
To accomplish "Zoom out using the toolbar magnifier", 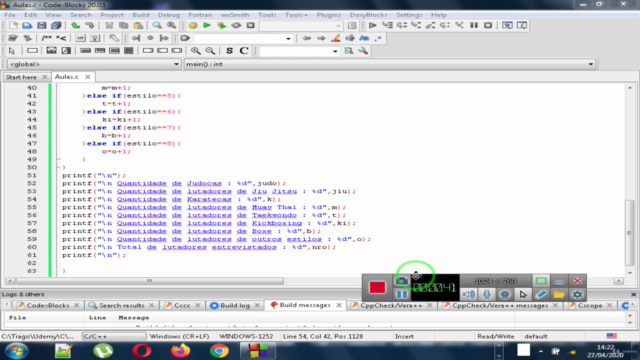I will pyautogui.click(x=210, y=51).
